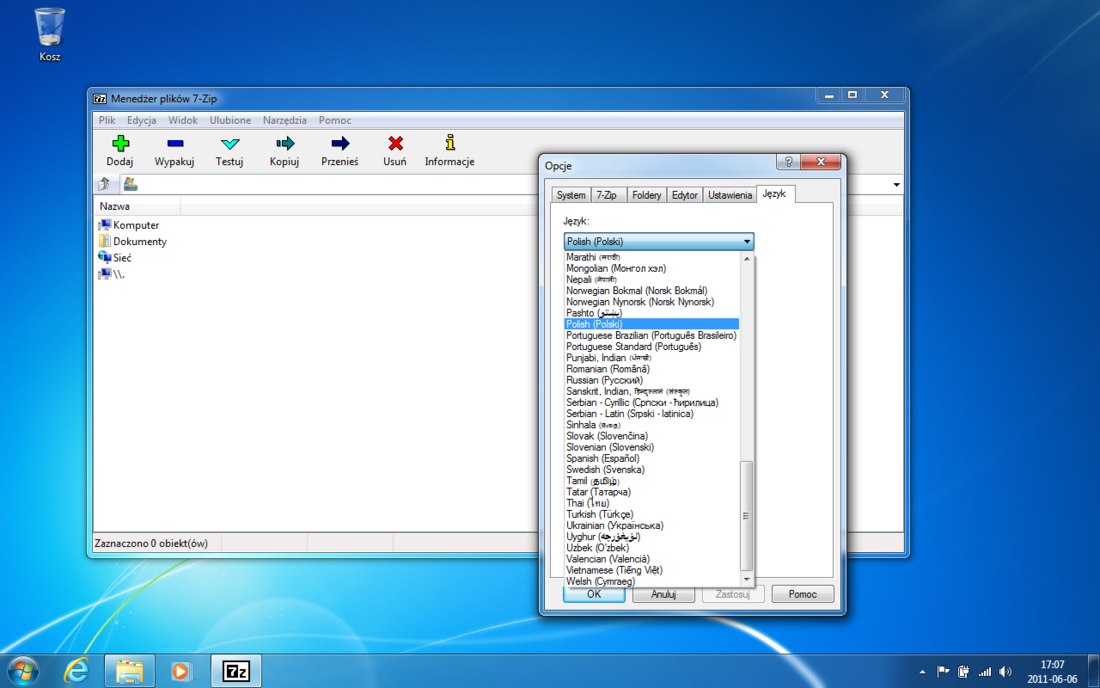Choose Vietnamese (Tiếng Việt) language
The image size is (1100, 688).
(x=652, y=570)
